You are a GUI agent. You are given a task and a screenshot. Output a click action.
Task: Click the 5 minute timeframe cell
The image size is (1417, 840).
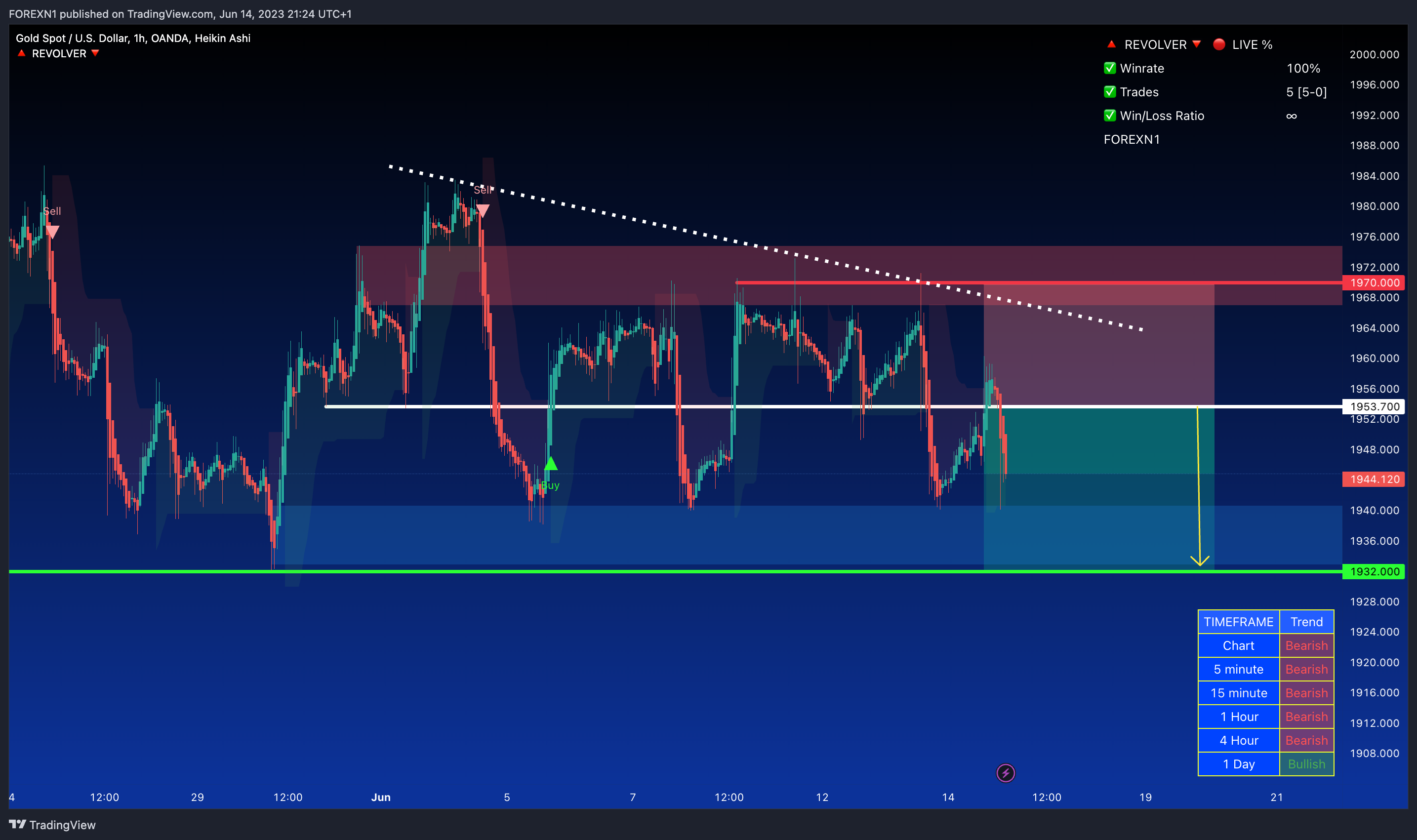point(1238,669)
